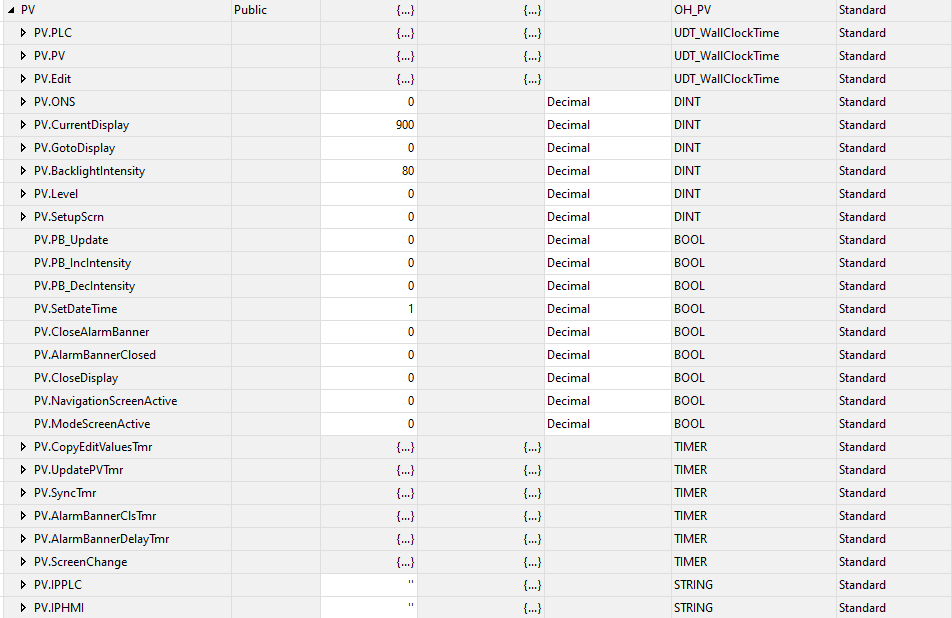Expand the PV.BacklightIntensity tag
The width and height of the screenshot is (952, 618).
coord(23,171)
